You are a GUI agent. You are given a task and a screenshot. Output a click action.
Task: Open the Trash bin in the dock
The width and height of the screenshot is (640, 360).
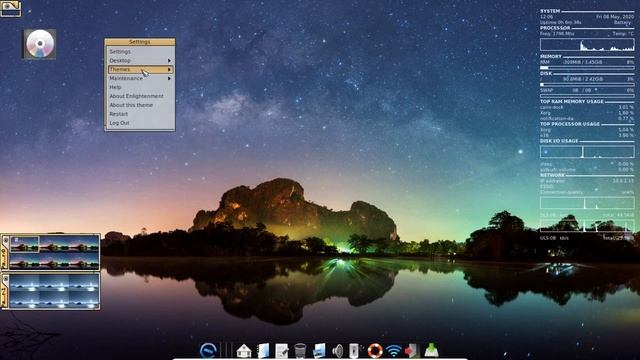point(300,351)
